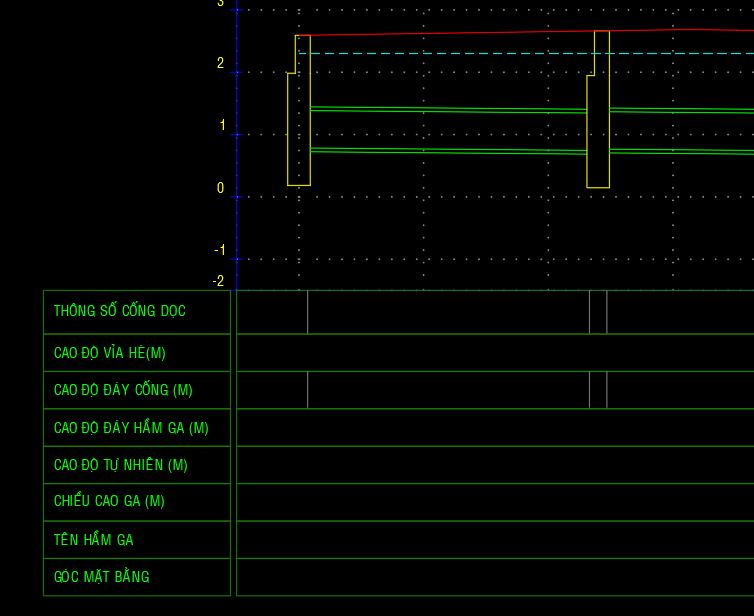Screen dimensions: 754x616
Task: Select the blue vertical elevation axis
Action: (x=237, y=144)
